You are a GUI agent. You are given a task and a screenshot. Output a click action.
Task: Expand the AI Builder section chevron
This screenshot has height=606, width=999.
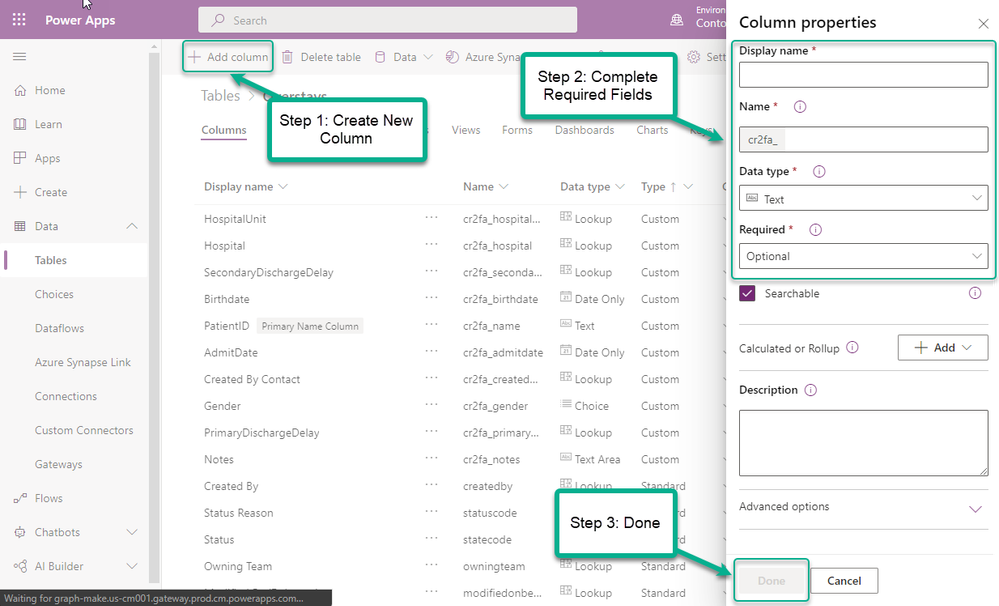point(132,566)
